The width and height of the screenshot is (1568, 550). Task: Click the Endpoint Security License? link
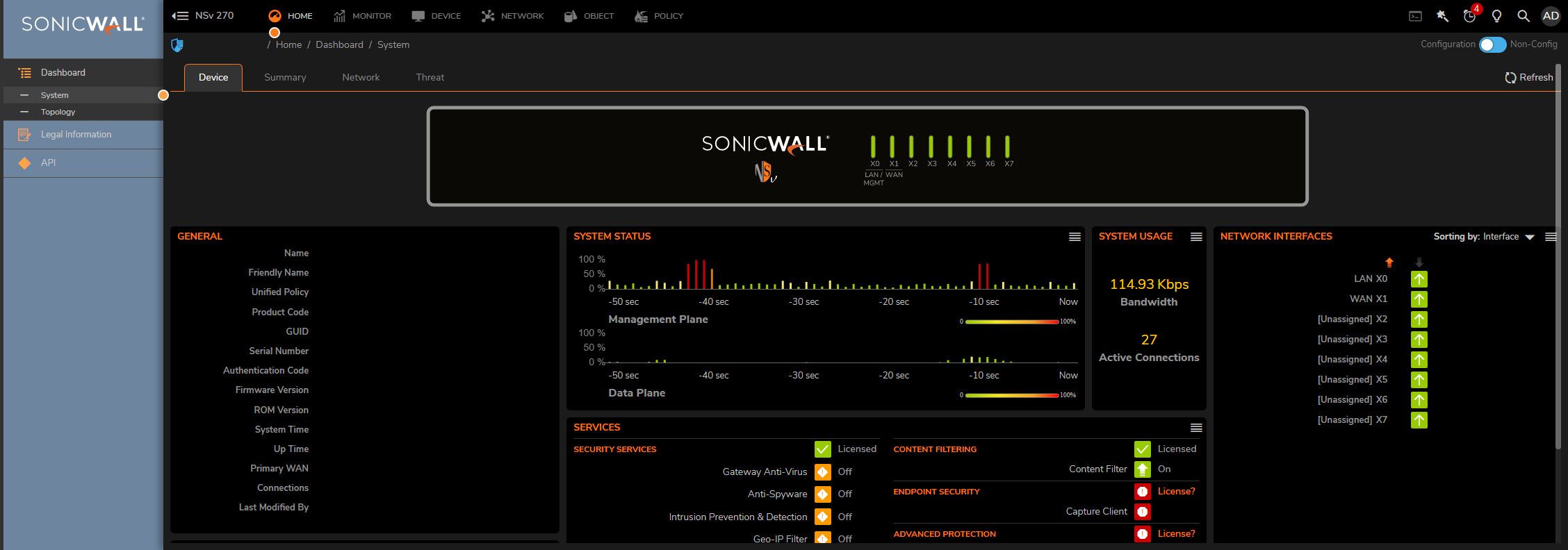click(1176, 492)
